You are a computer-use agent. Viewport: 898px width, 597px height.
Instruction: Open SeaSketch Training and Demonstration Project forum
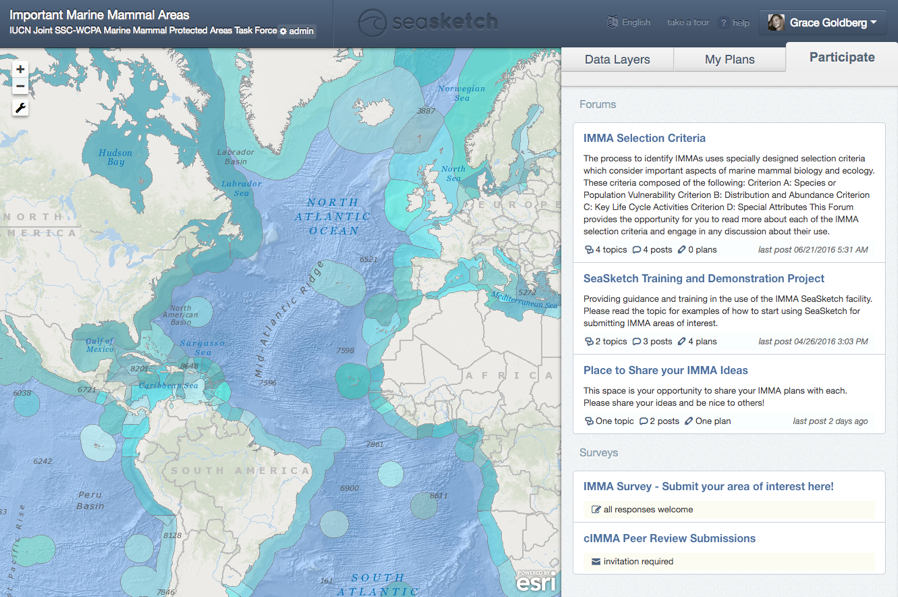click(703, 278)
